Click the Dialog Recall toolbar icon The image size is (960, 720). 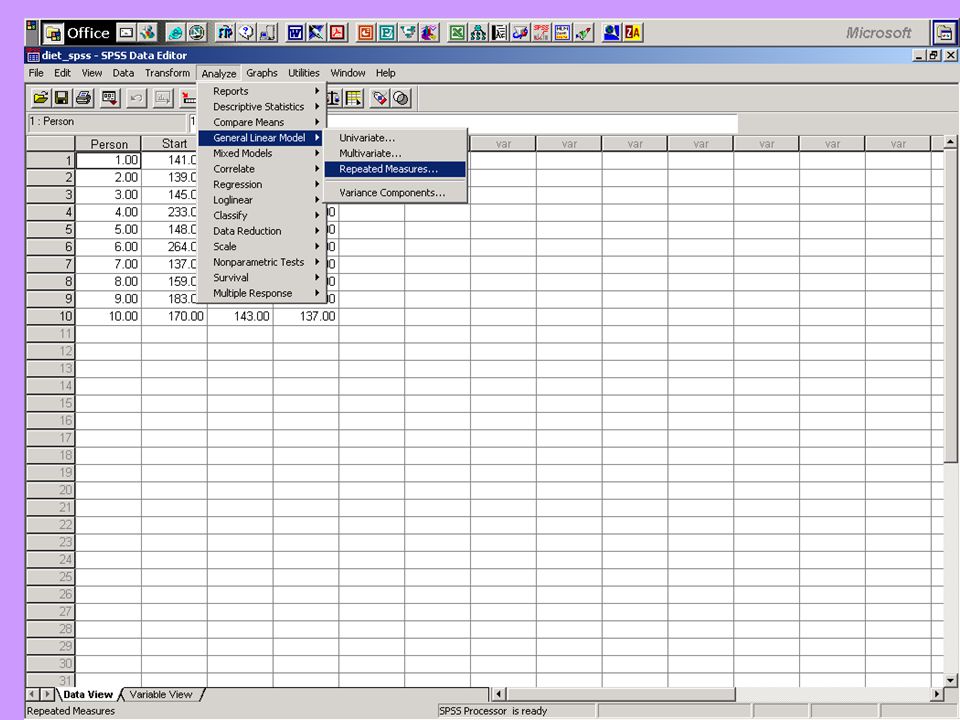110,98
